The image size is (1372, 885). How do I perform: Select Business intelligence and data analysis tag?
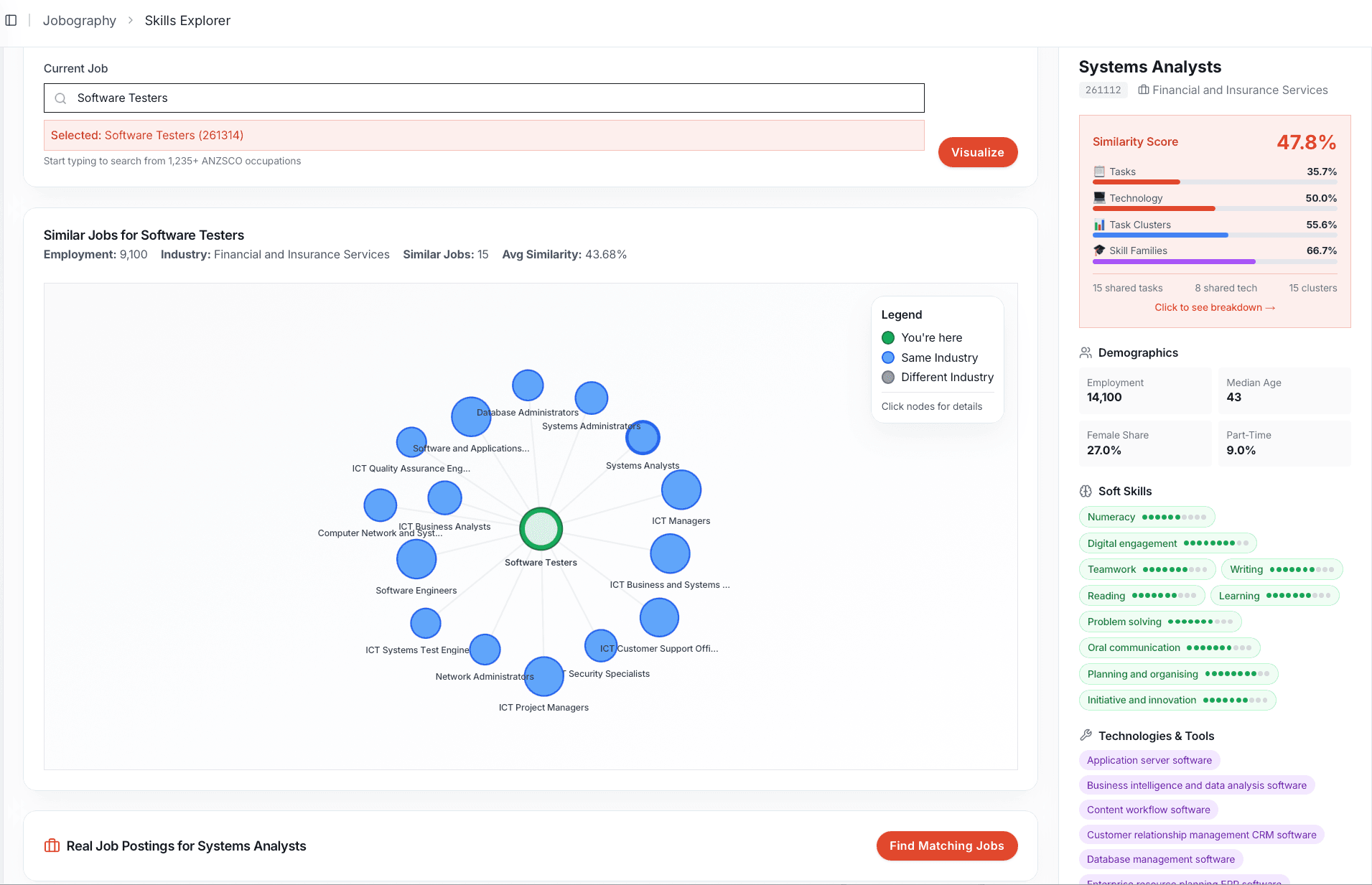click(1196, 785)
